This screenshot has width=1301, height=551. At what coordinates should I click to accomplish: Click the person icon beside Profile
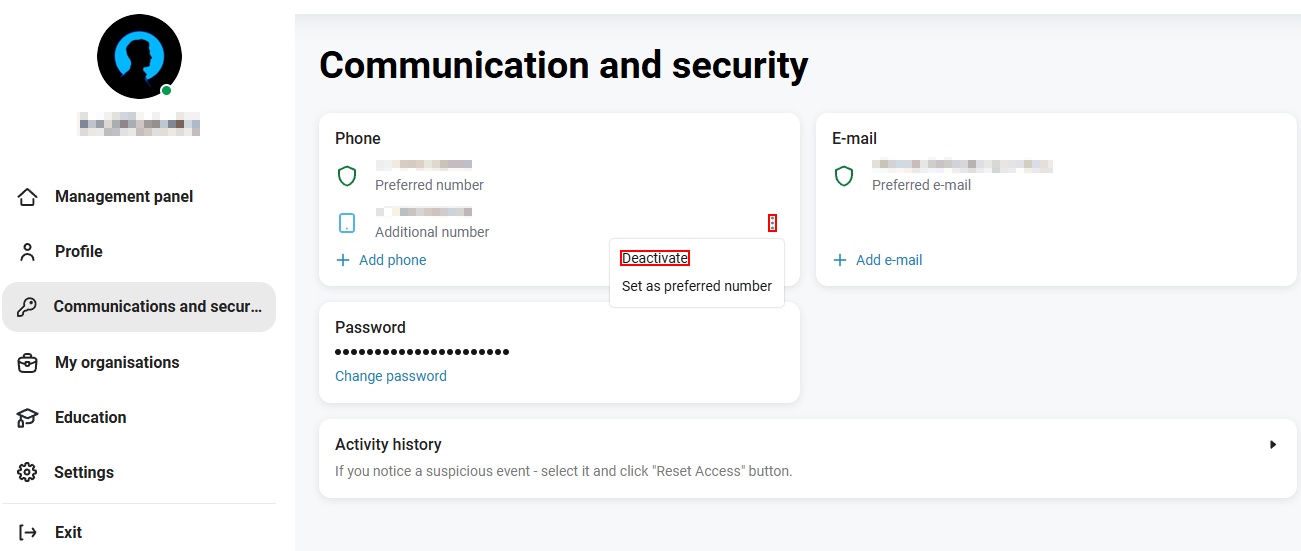[x=28, y=252]
